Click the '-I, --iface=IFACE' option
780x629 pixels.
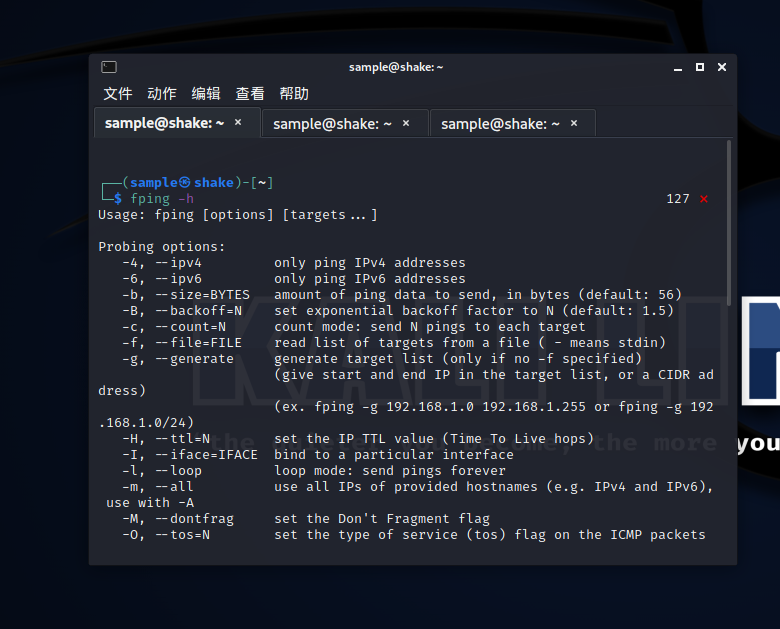pos(190,455)
